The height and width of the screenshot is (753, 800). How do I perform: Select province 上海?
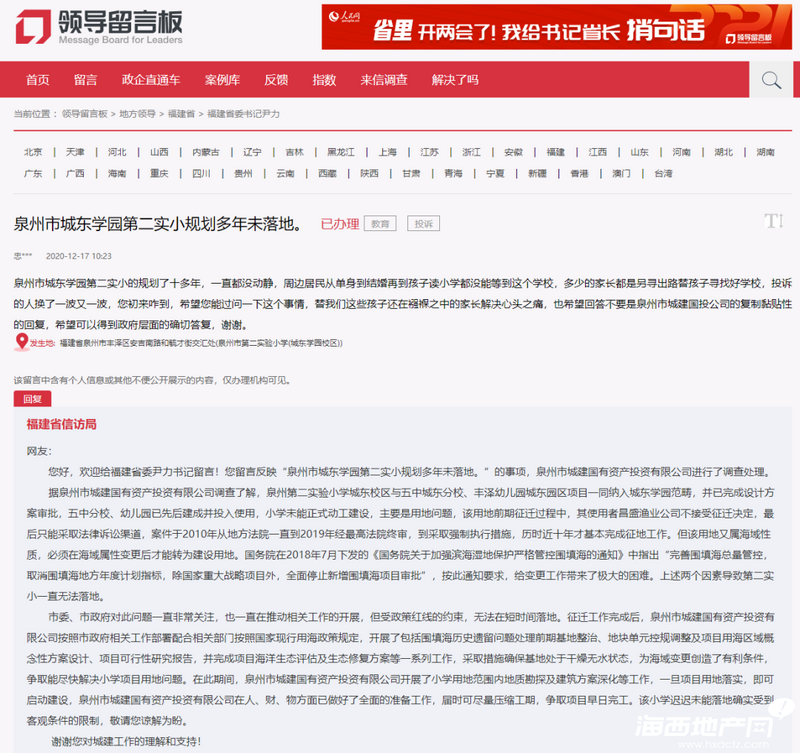click(x=387, y=152)
